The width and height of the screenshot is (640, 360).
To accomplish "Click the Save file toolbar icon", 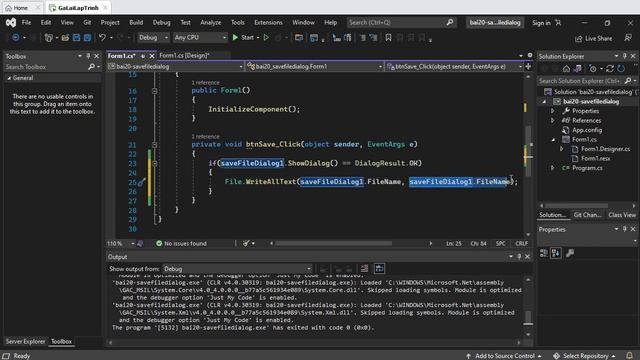I will point(76,38).
